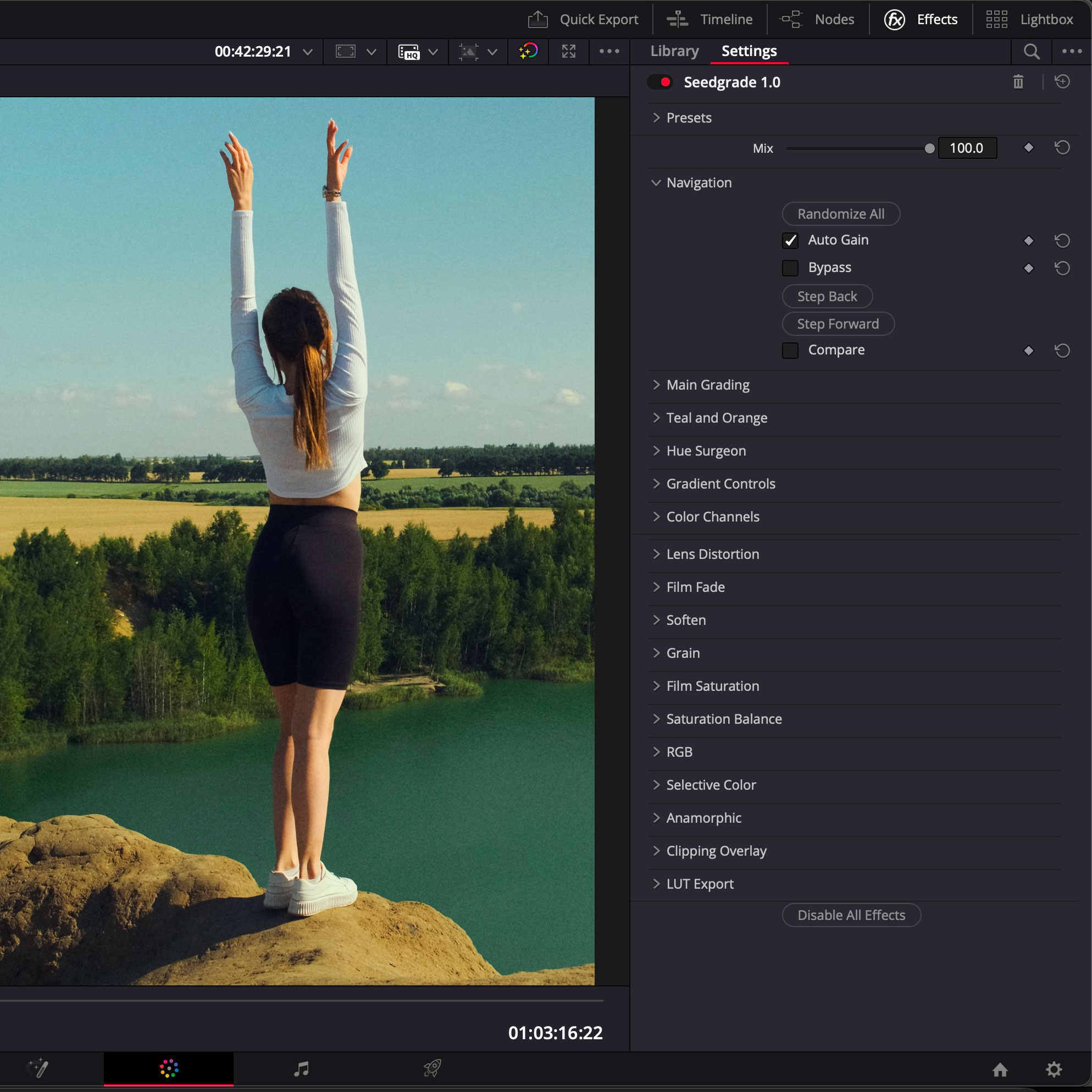Screen dimensions: 1092x1092
Task: Click the viewer fullscreen expand icon
Action: (569, 52)
